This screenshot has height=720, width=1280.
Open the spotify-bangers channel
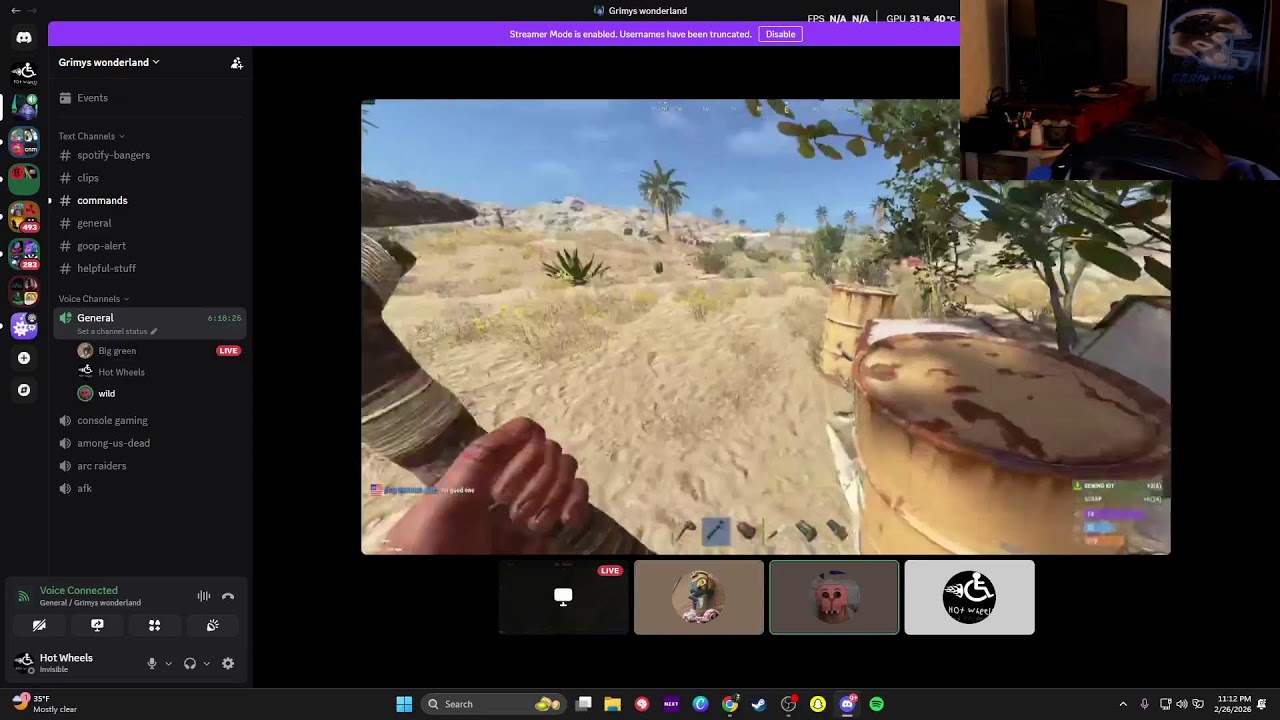[150, 155]
